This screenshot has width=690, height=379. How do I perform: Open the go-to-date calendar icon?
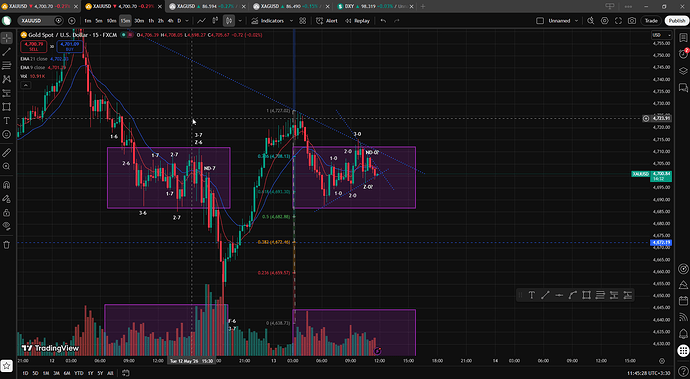click(x=126, y=373)
